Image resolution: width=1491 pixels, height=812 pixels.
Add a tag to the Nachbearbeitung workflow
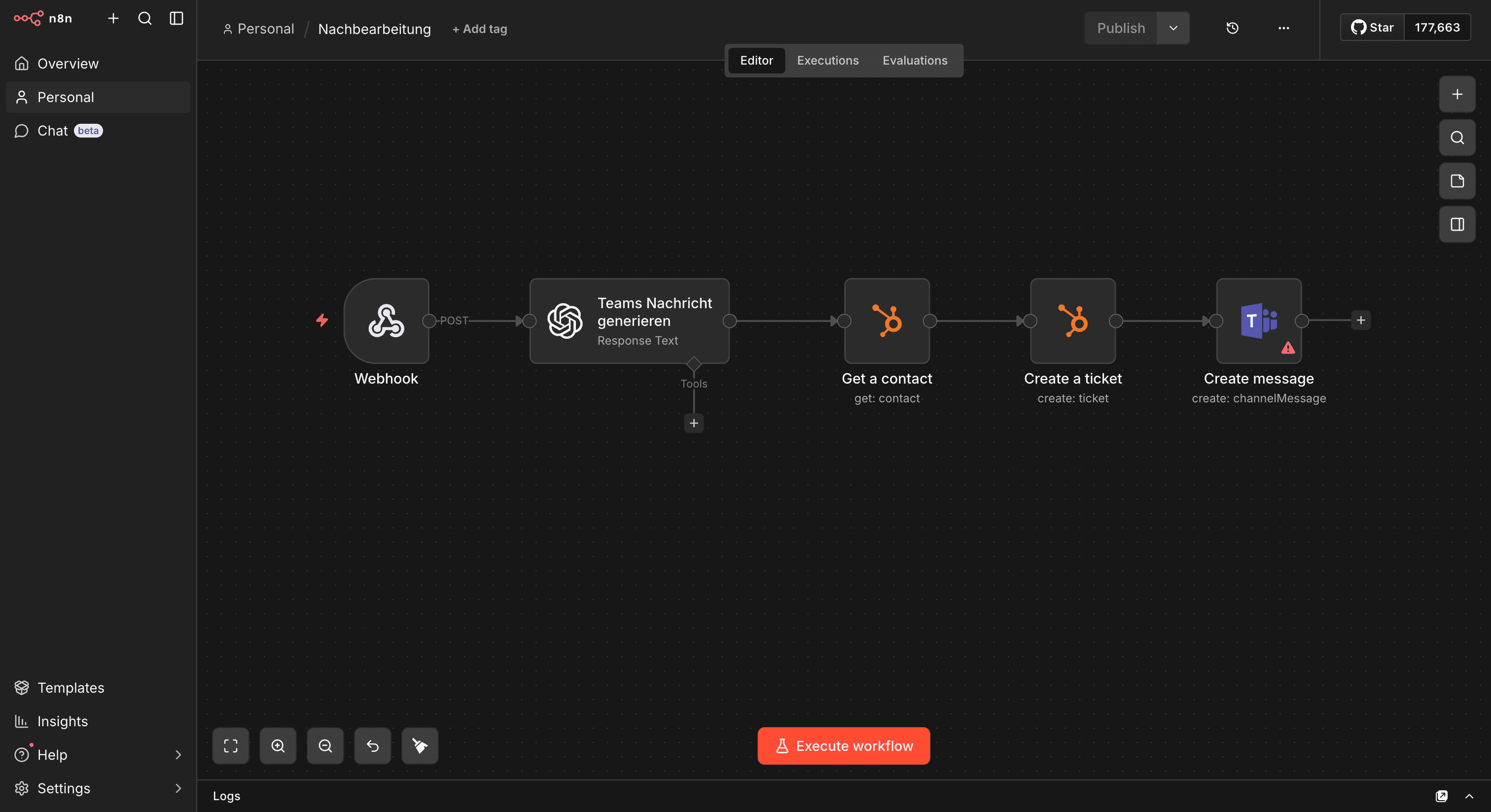click(x=479, y=29)
